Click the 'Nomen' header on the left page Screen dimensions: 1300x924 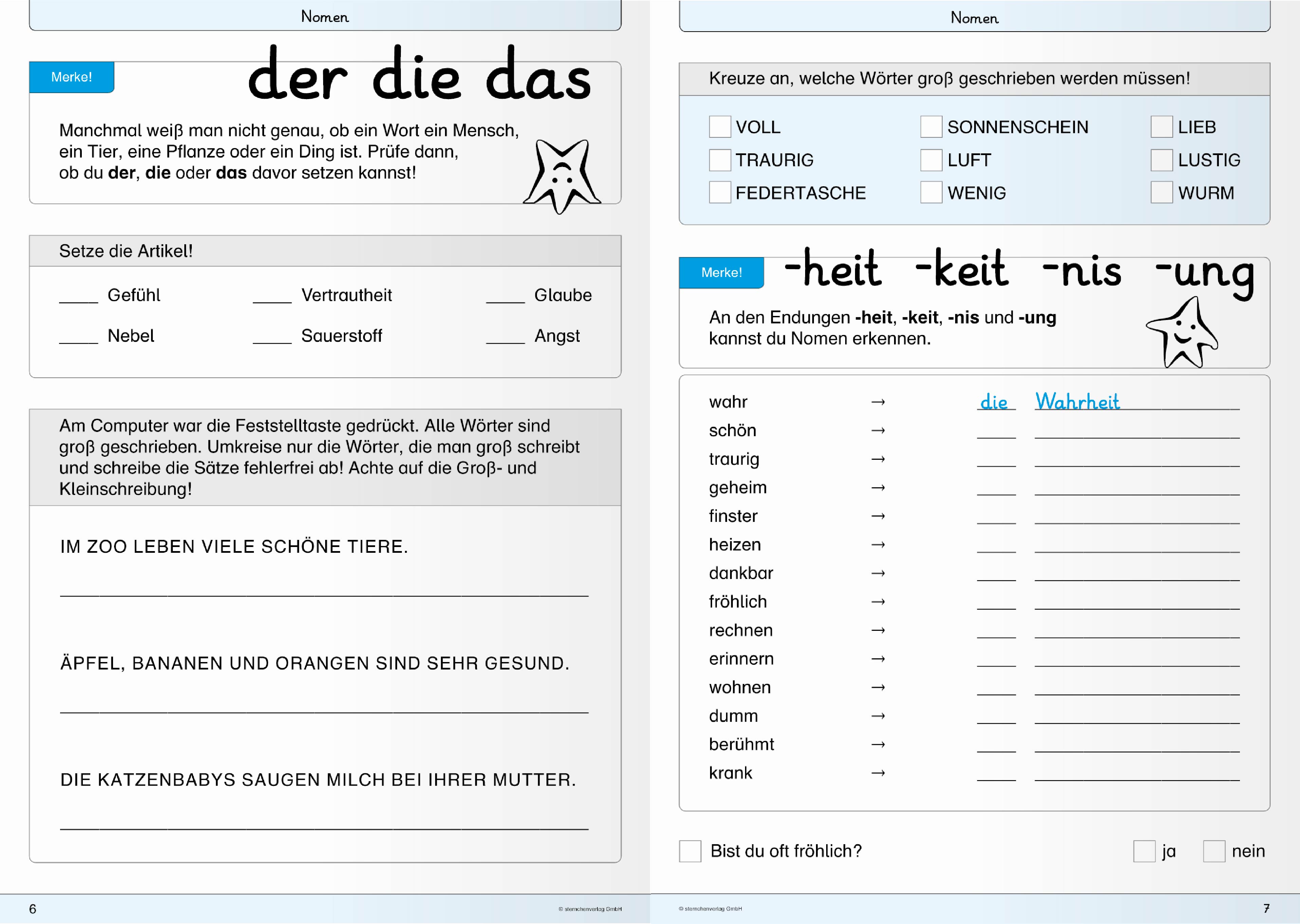click(x=324, y=17)
